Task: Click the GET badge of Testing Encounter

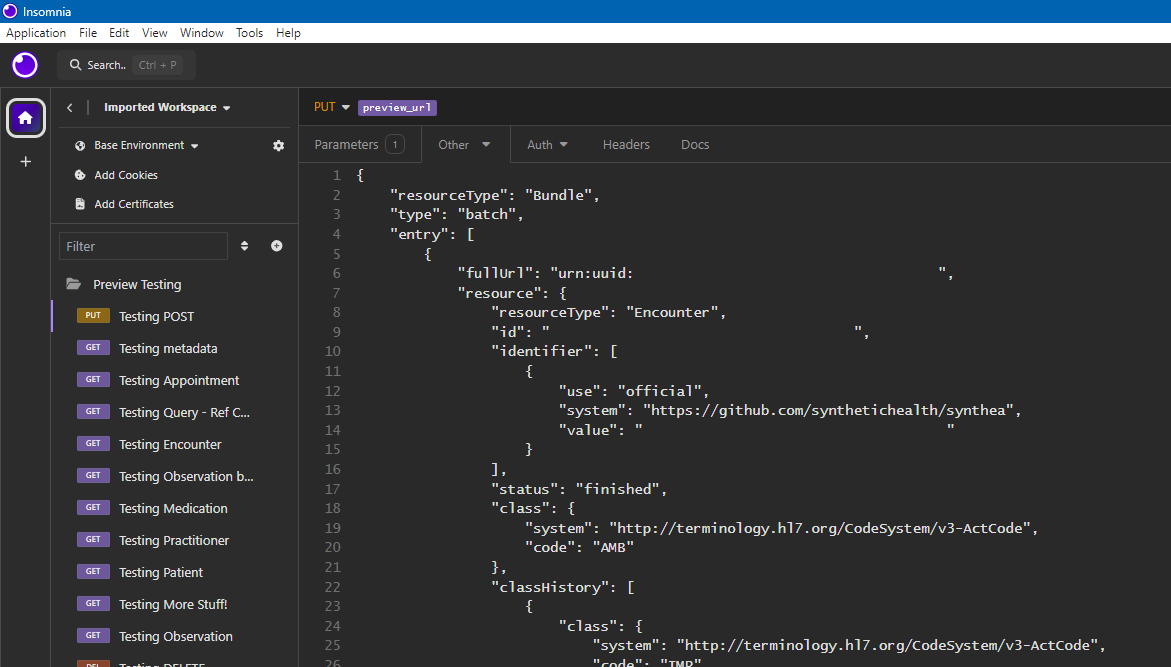Action: click(93, 444)
